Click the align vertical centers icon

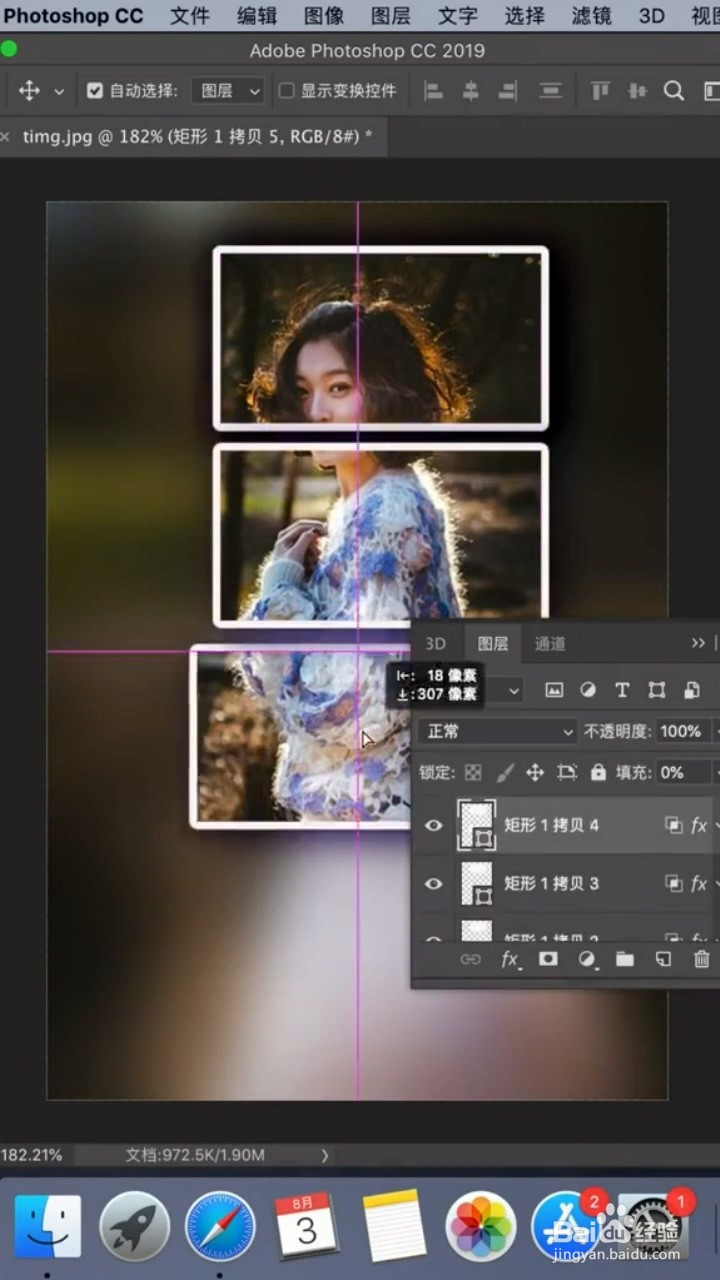(637, 91)
